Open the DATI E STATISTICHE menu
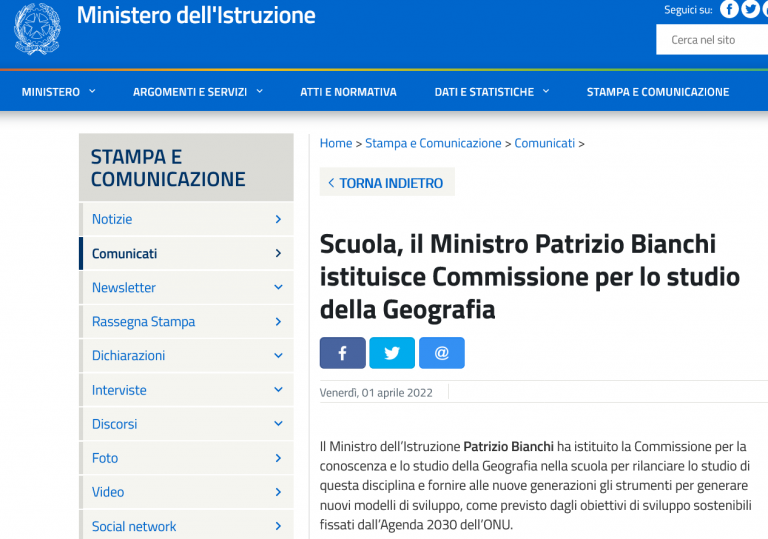The height and width of the screenshot is (539, 768). pyautogui.click(x=484, y=92)
